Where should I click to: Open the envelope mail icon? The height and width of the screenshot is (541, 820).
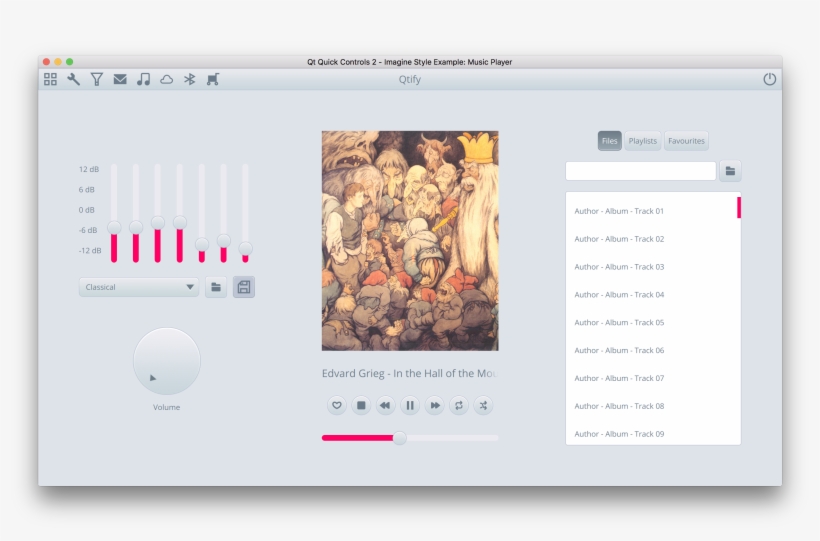(x=120, y=80)
